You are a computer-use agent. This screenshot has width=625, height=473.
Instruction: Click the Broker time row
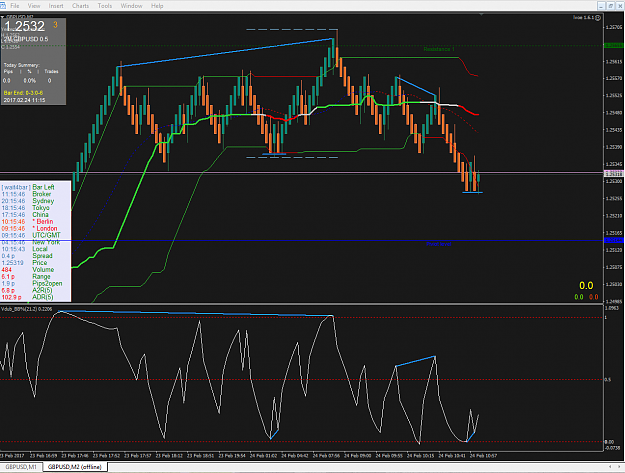click(x=26, y=194)
